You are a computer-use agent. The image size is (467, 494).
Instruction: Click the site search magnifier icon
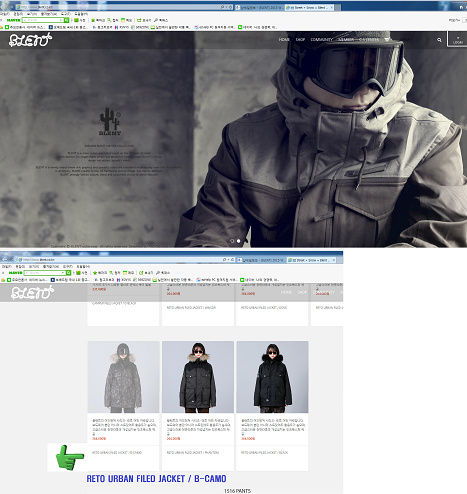click(x=439, y=40)
